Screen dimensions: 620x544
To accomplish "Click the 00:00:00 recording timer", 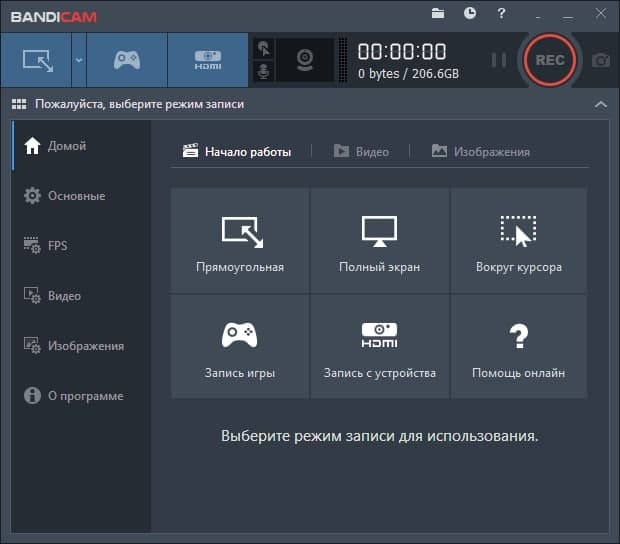I will coord(402,52).
